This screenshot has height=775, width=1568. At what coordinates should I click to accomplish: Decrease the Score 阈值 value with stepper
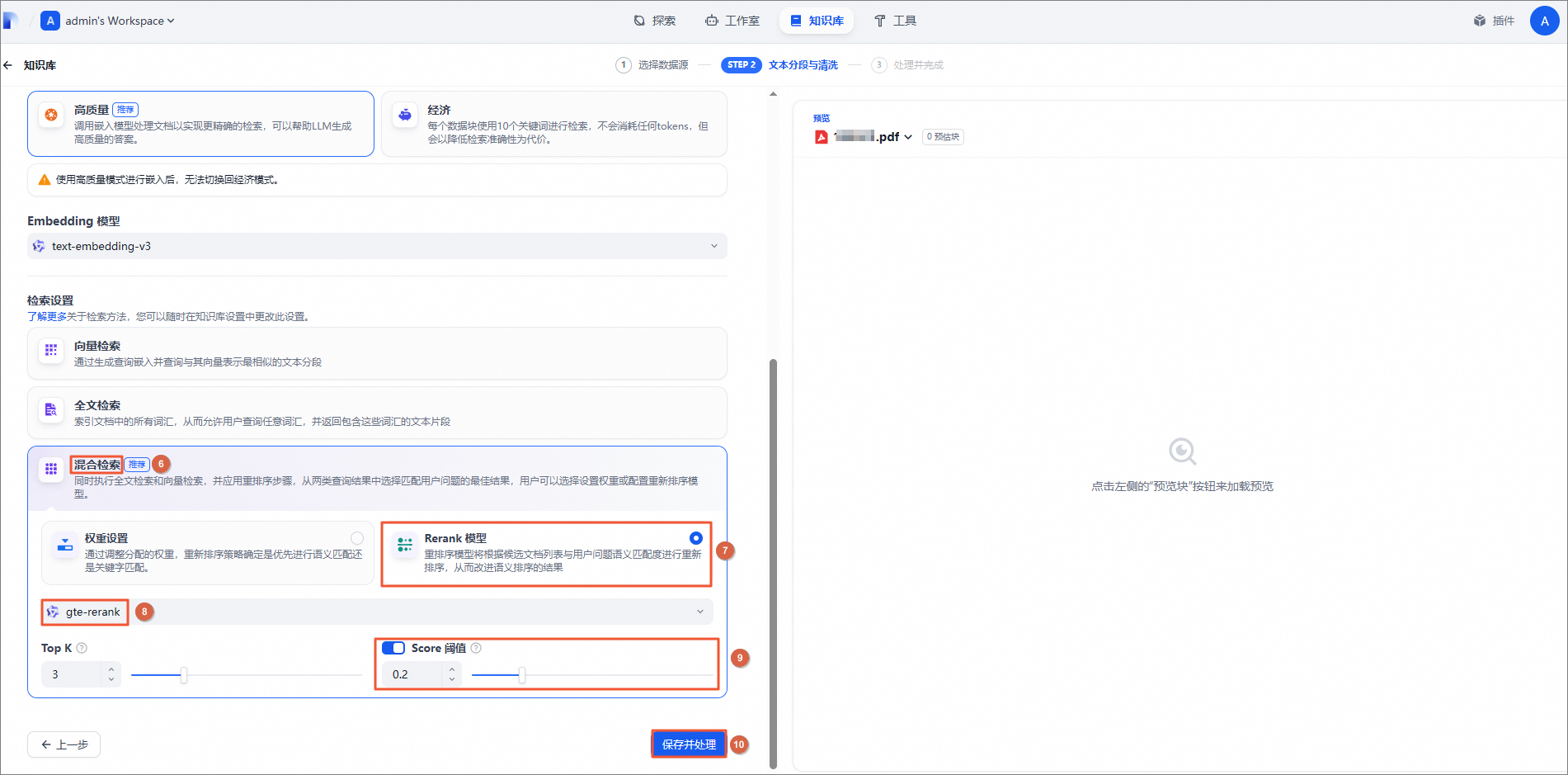pos(452,679)
